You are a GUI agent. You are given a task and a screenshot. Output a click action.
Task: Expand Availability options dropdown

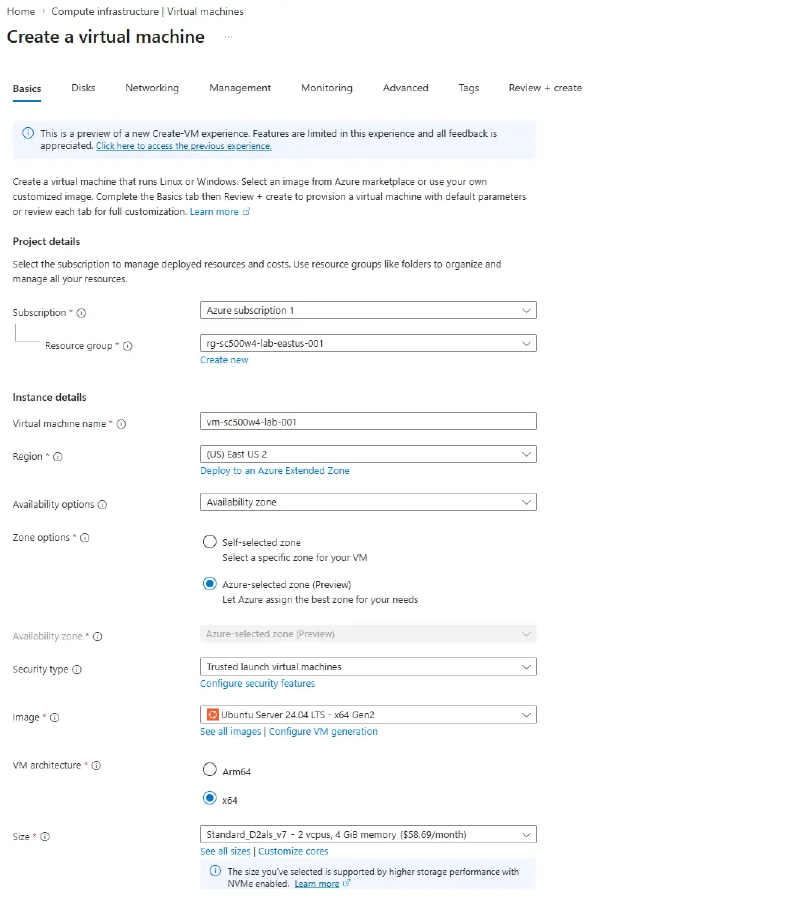[x=368, y=502]
